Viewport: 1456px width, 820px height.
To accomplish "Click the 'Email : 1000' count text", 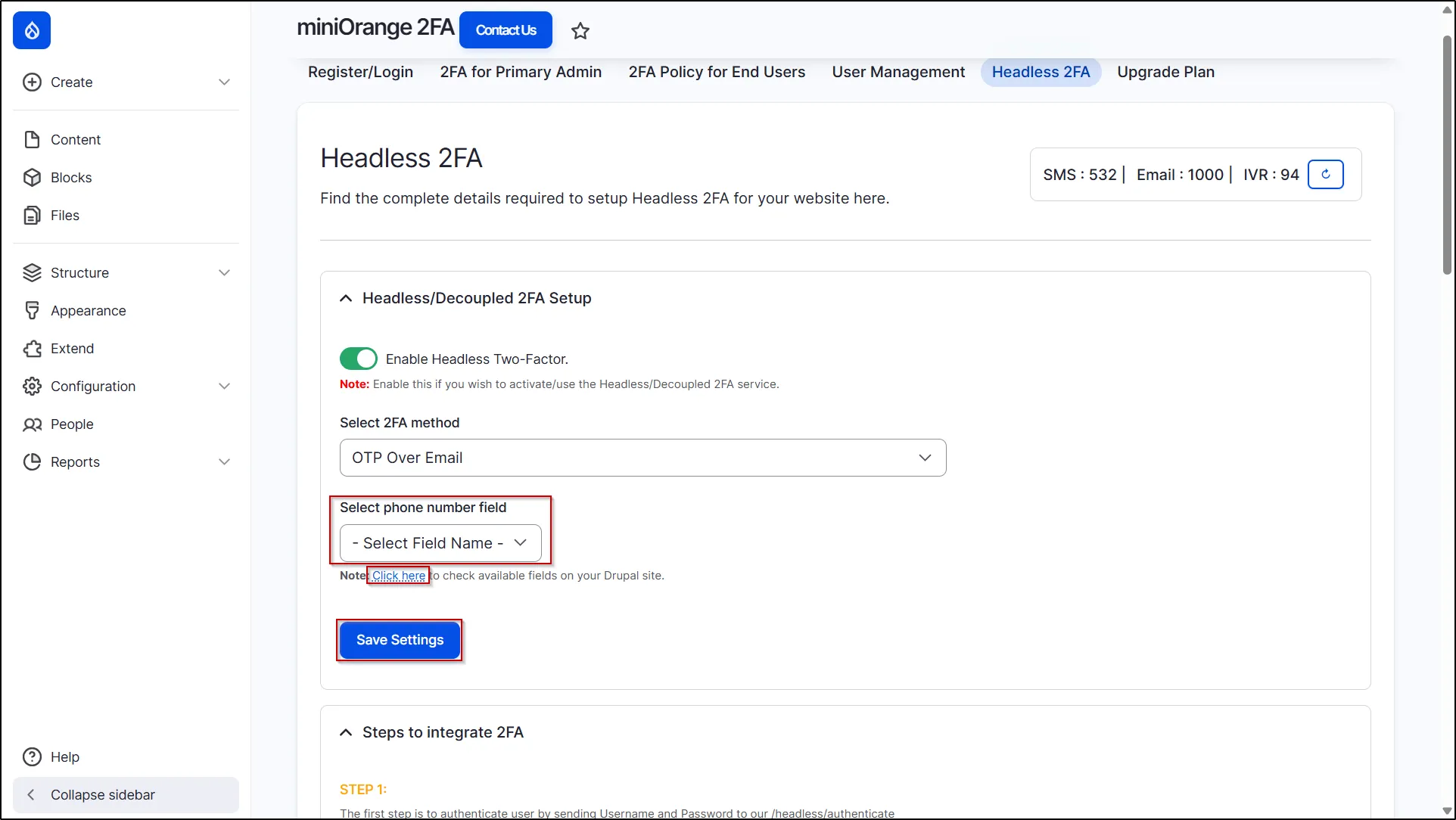I will [x=1180, y=175].
